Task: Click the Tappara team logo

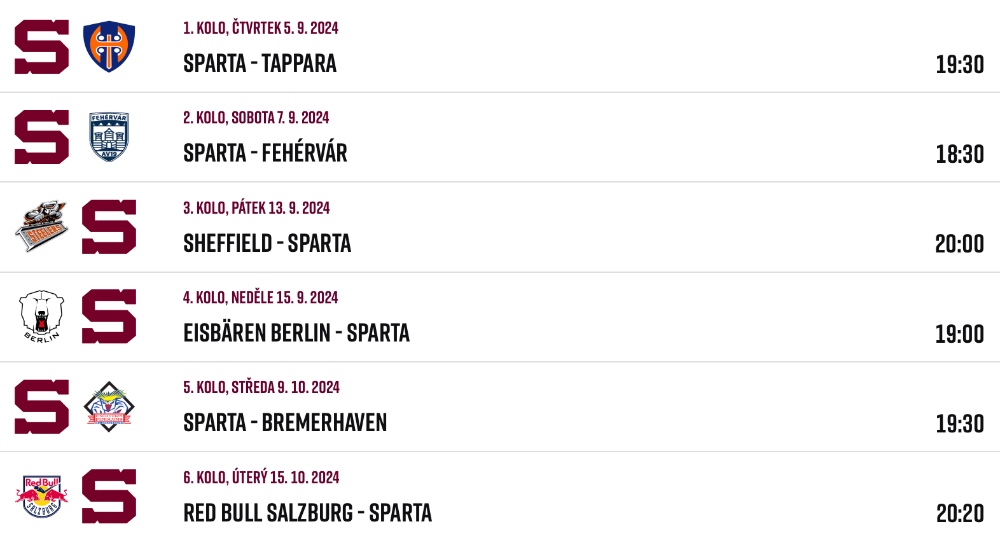Action: [109, 47]
